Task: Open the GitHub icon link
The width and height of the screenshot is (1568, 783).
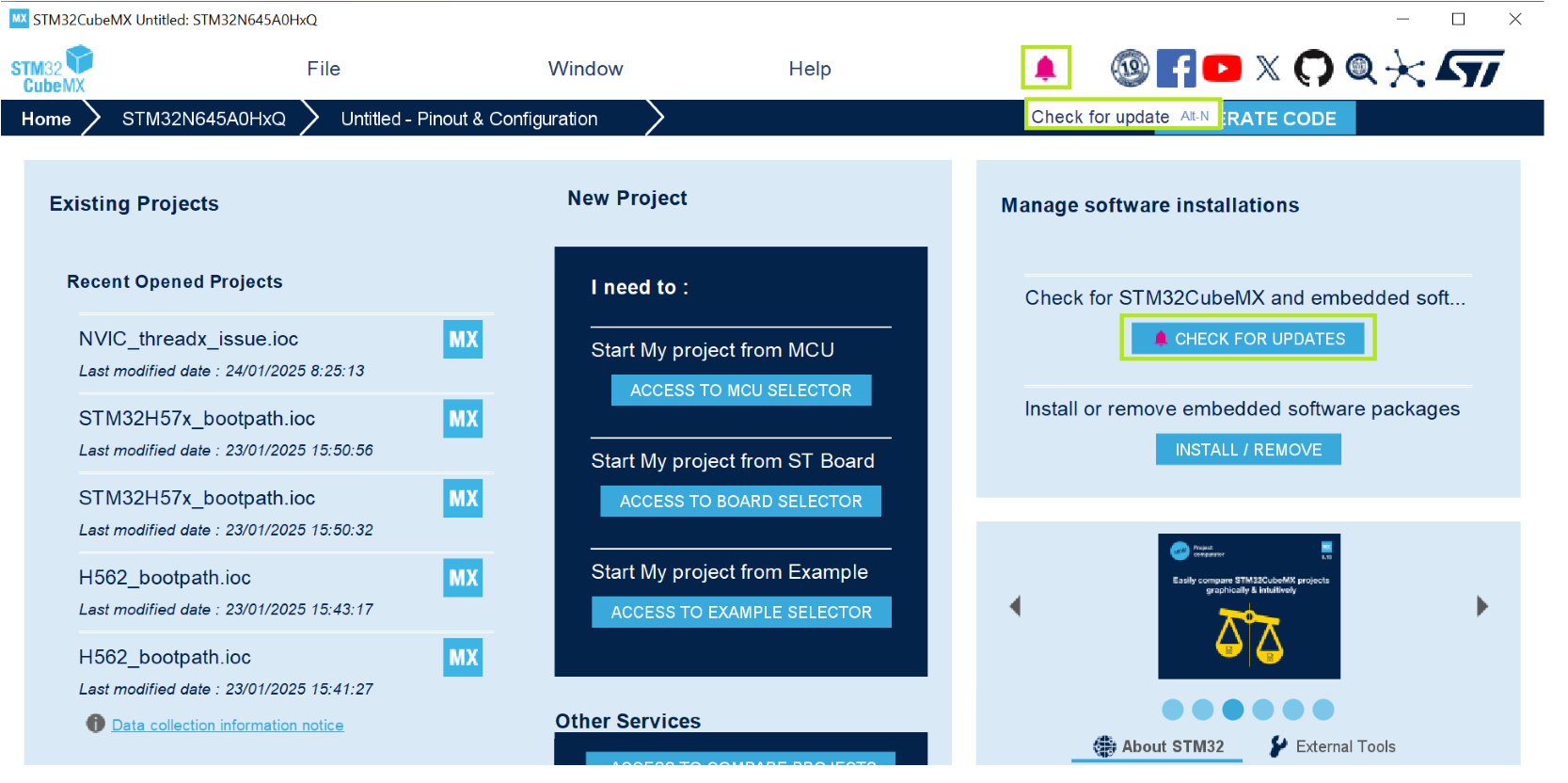Action: click(1314, 69)
